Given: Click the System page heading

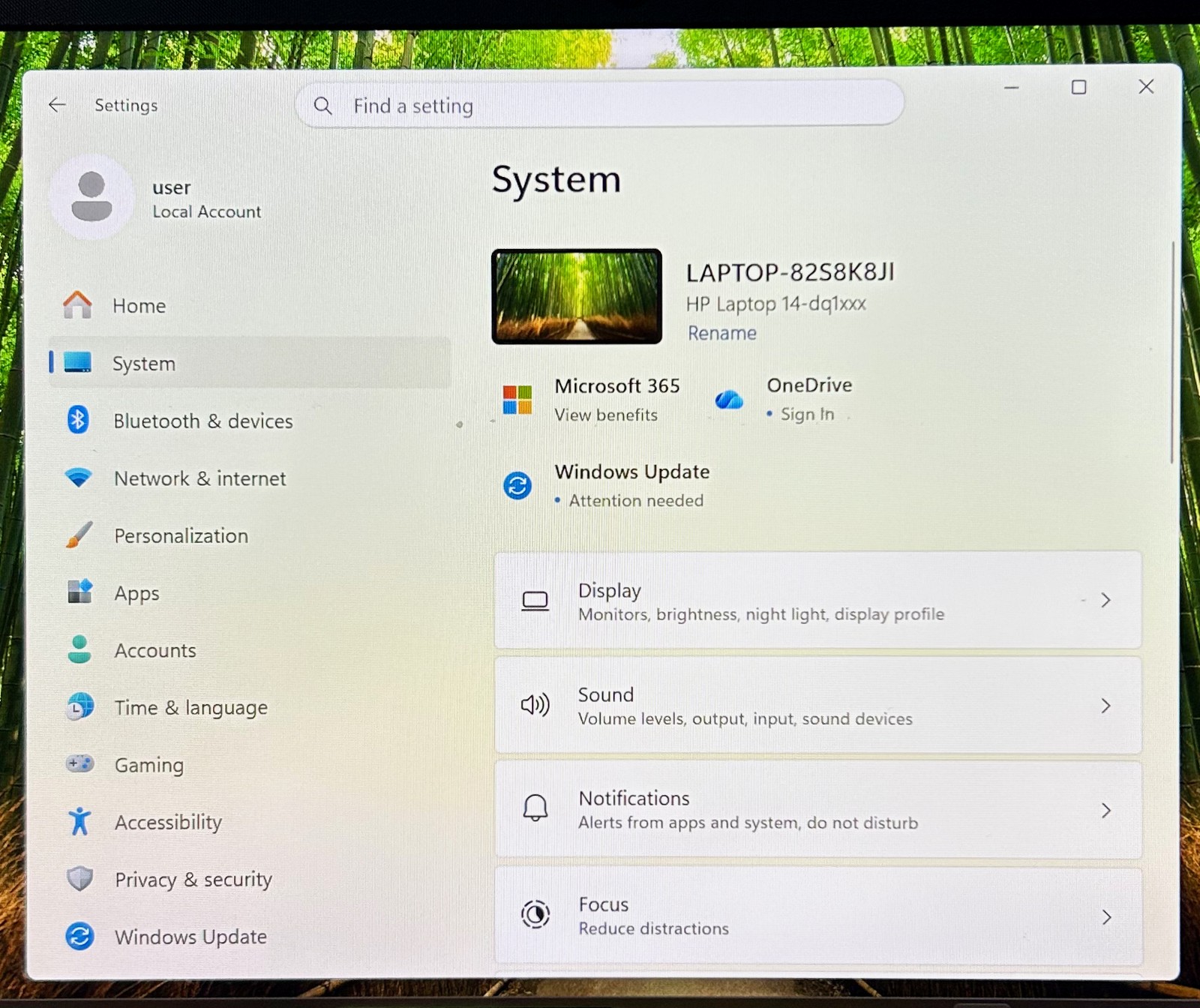Looking at the screenshot, I should [x=556, y=180].
